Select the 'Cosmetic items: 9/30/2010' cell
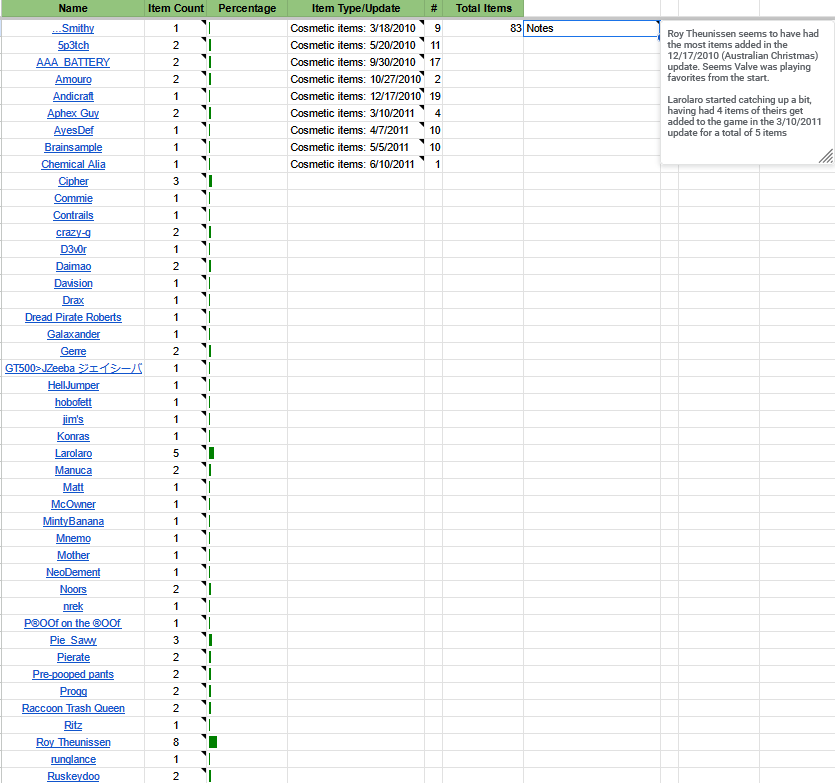This screenshot has width=835, height=783. pos(356,62)
